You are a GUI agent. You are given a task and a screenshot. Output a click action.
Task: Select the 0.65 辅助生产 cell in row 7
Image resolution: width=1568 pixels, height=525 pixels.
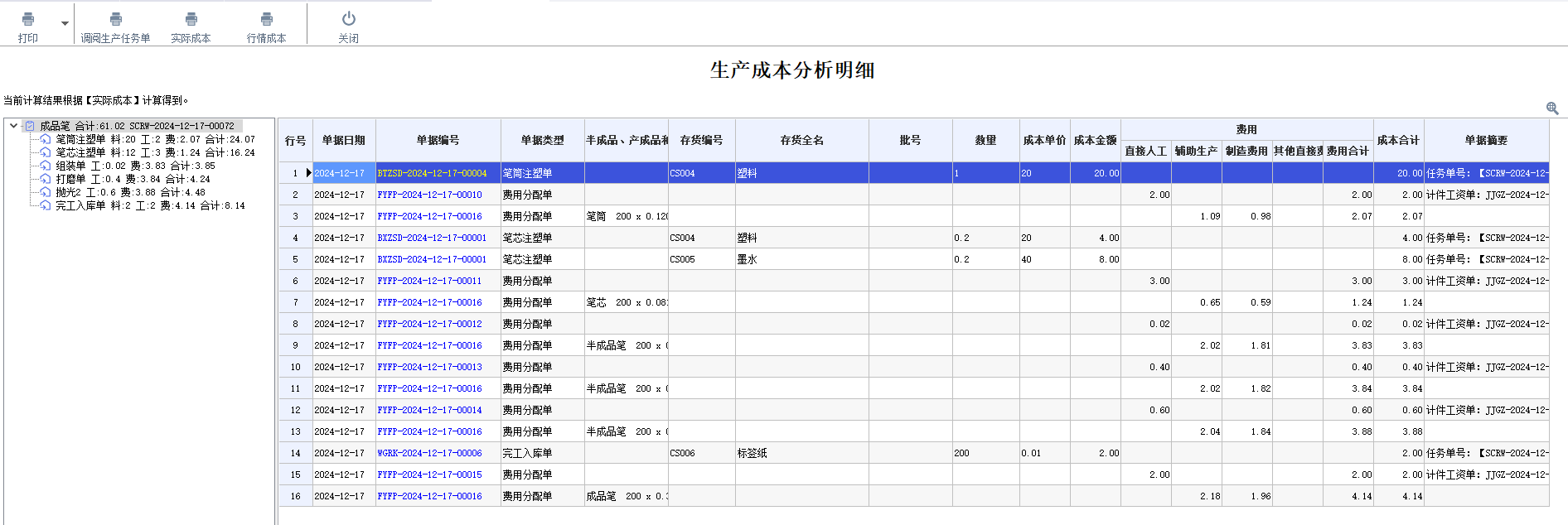1197,302
